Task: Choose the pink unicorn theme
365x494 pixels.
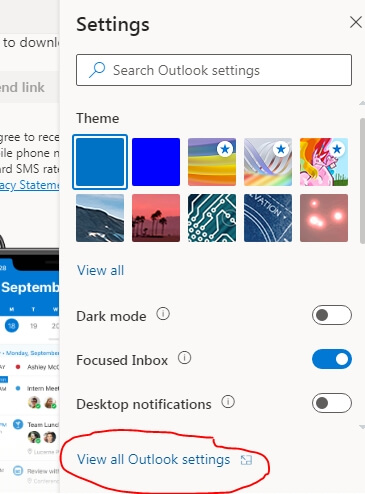Action: [324, 162]
